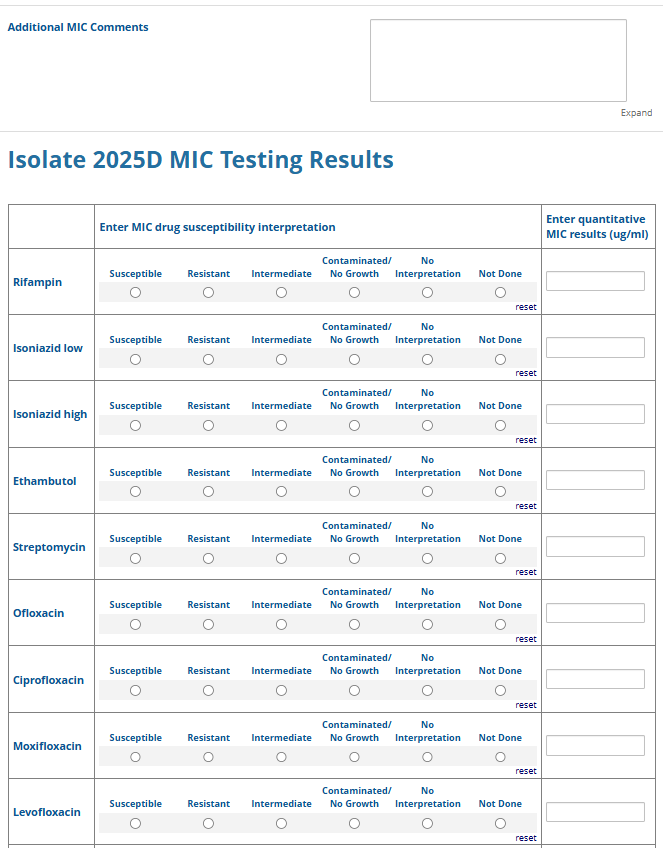Reset the Isoniazid high selection

tap(526, 440)
